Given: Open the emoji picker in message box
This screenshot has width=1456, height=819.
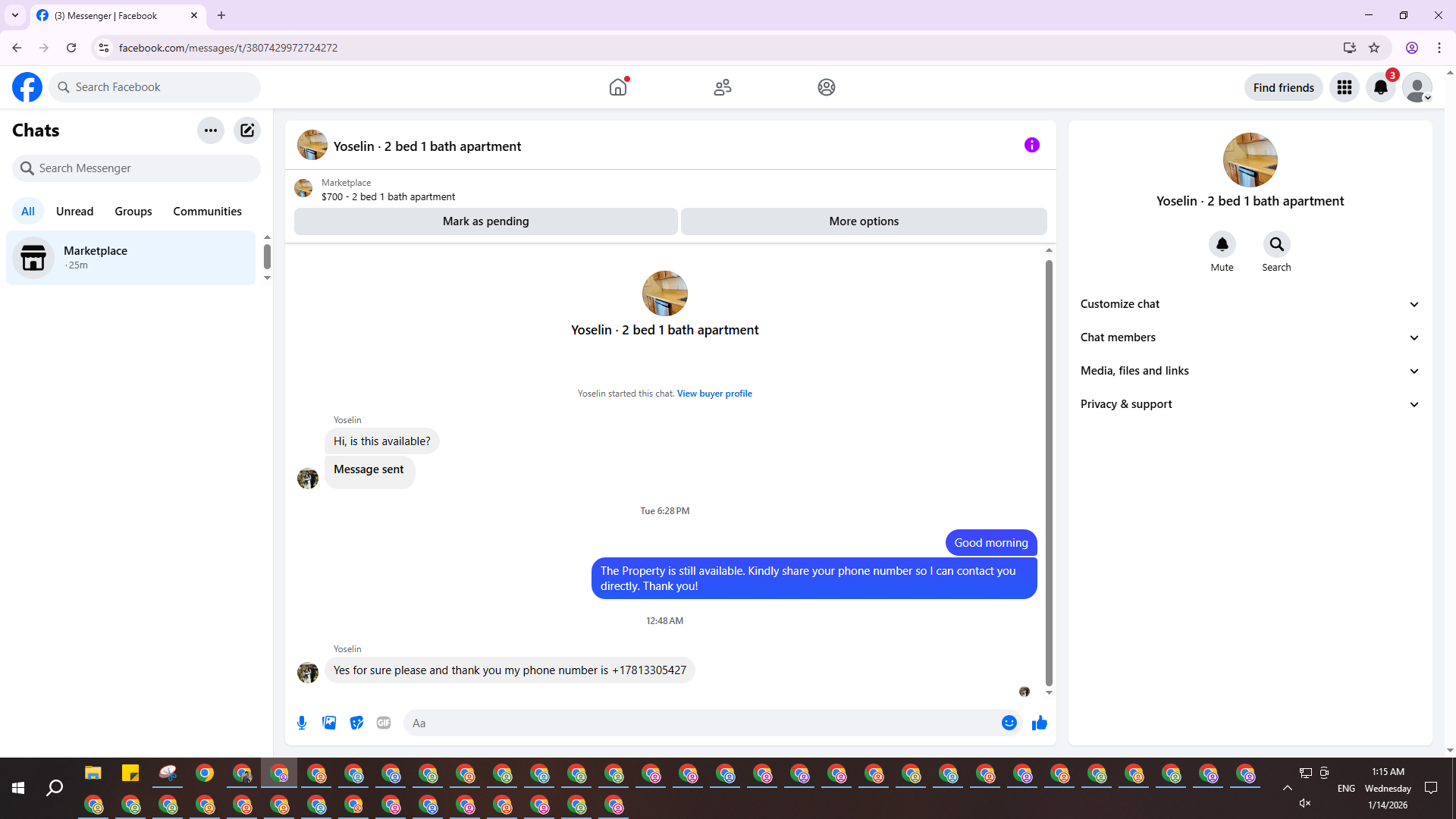Looking at the screenshot, I should tap(1009, 723).
